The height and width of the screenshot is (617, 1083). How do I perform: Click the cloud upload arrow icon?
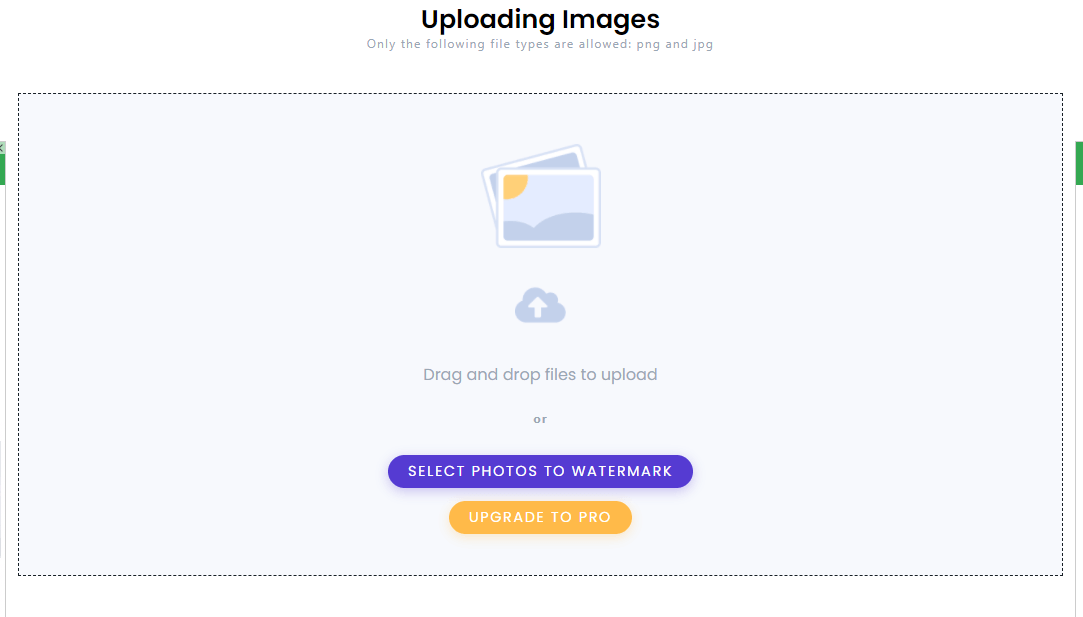[x=540, y=305]
